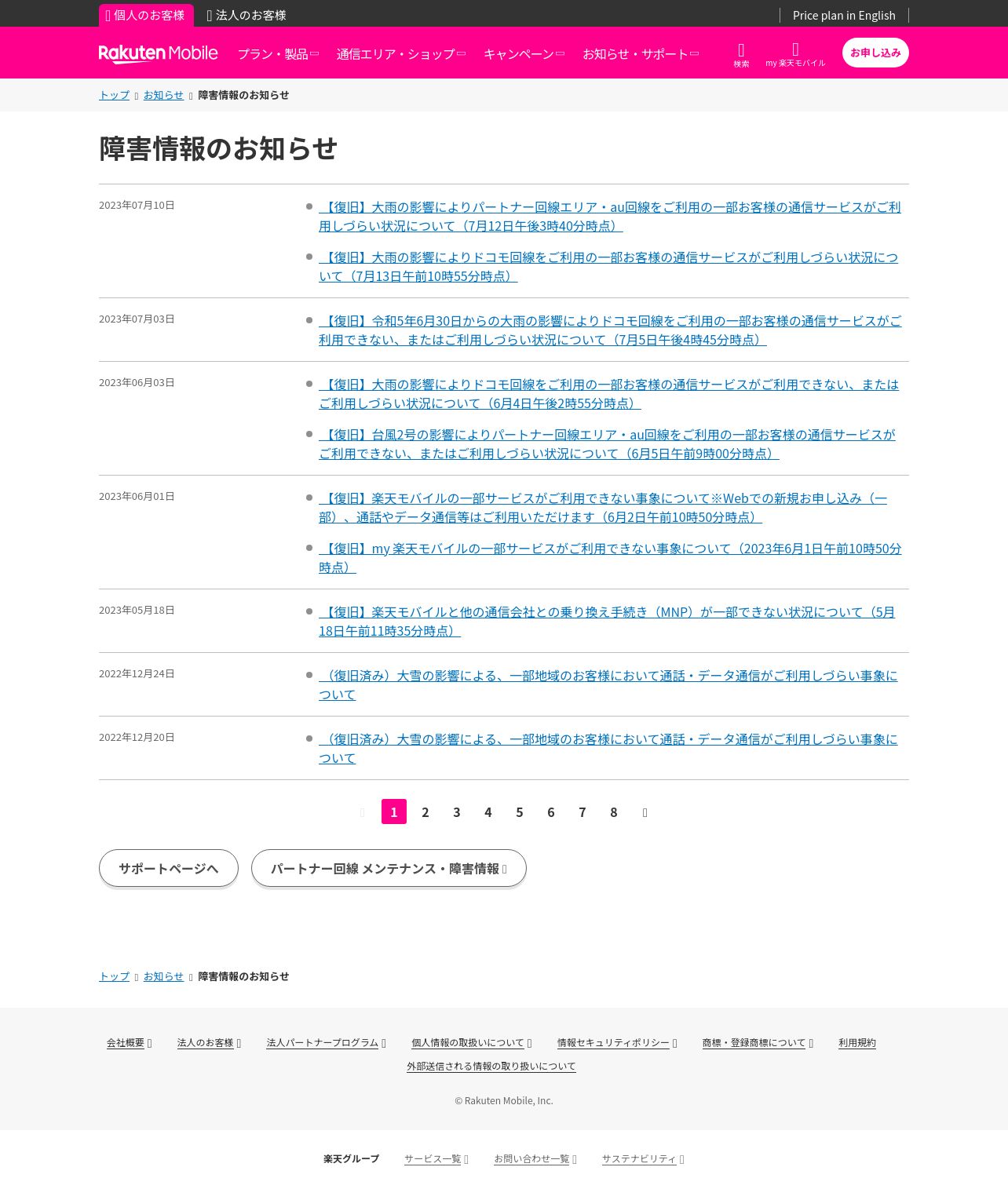Viewport: 1008px width, 1178px height.
Task: Click the Rakuten Mobile logo
Action: click(158, 53)
